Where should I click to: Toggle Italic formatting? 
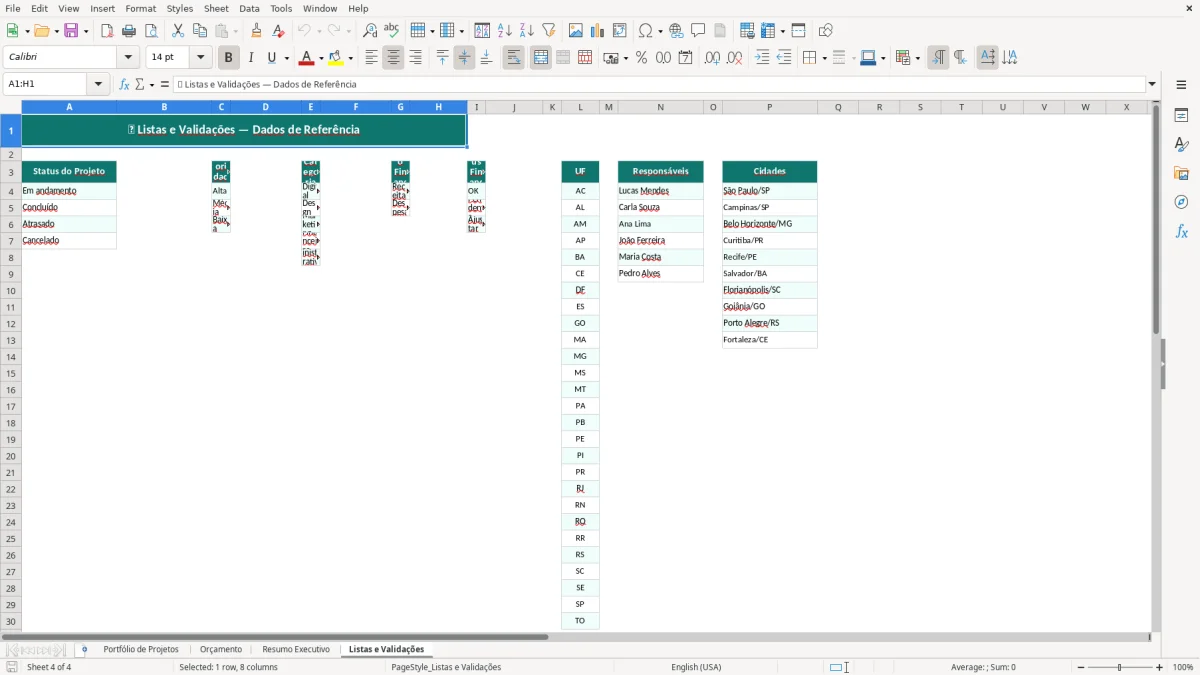(x=251, y=58)
